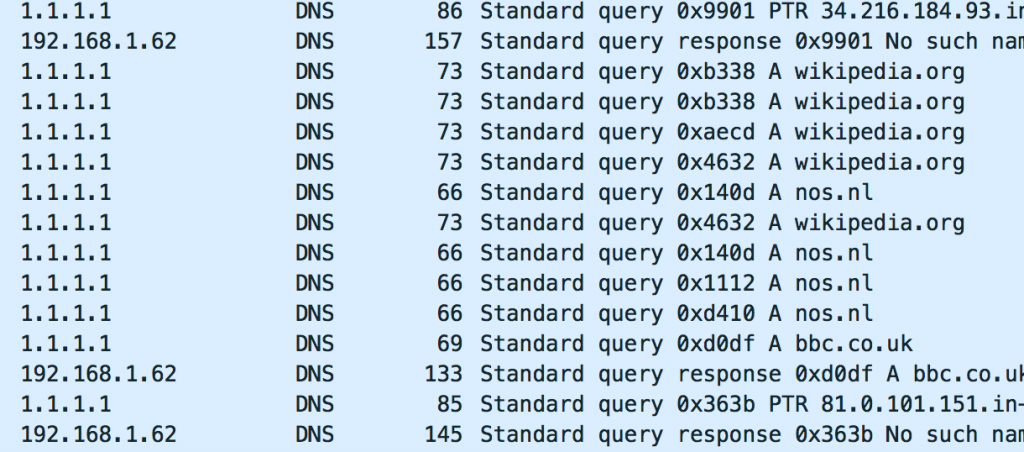Click the length value 145
Image resolution: width=1024 pixels, height=452 pixels.
coord(443,434)
